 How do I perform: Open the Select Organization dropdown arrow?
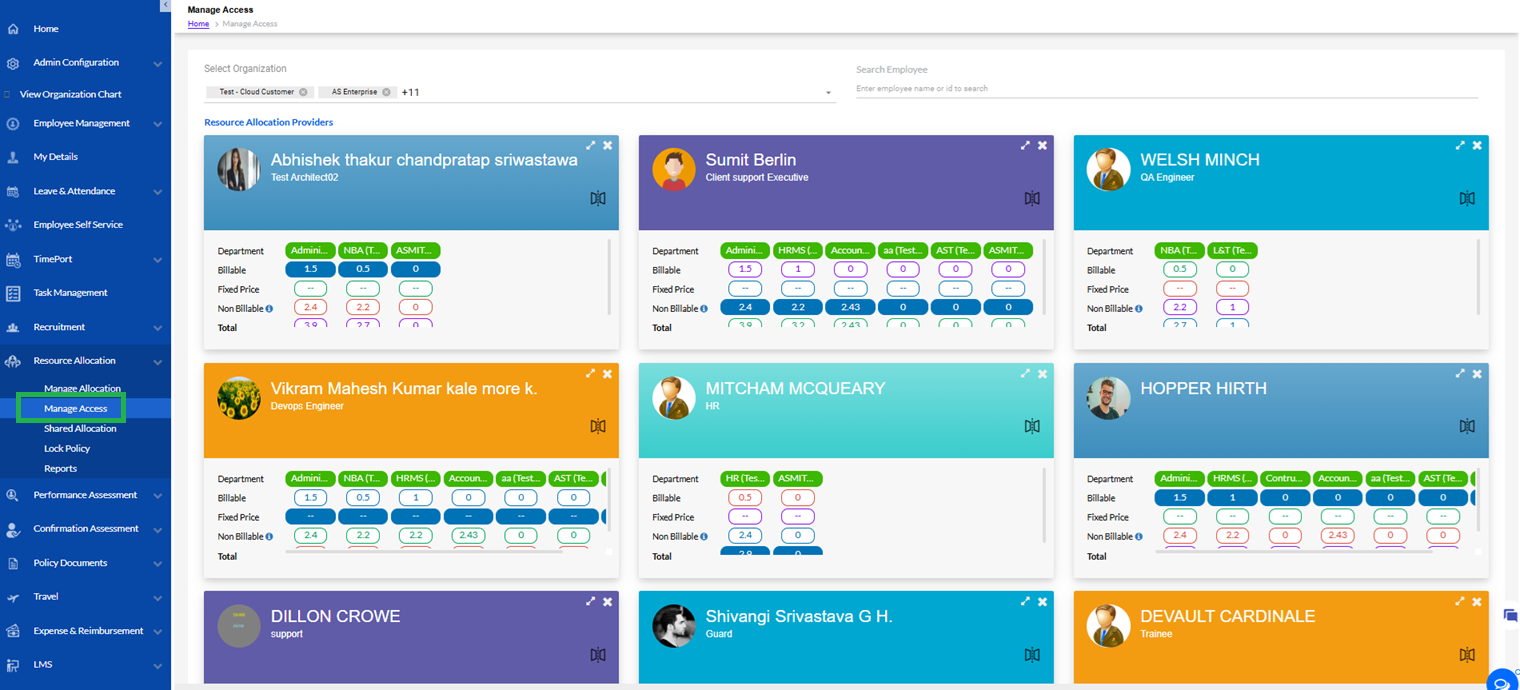(828, 93)
